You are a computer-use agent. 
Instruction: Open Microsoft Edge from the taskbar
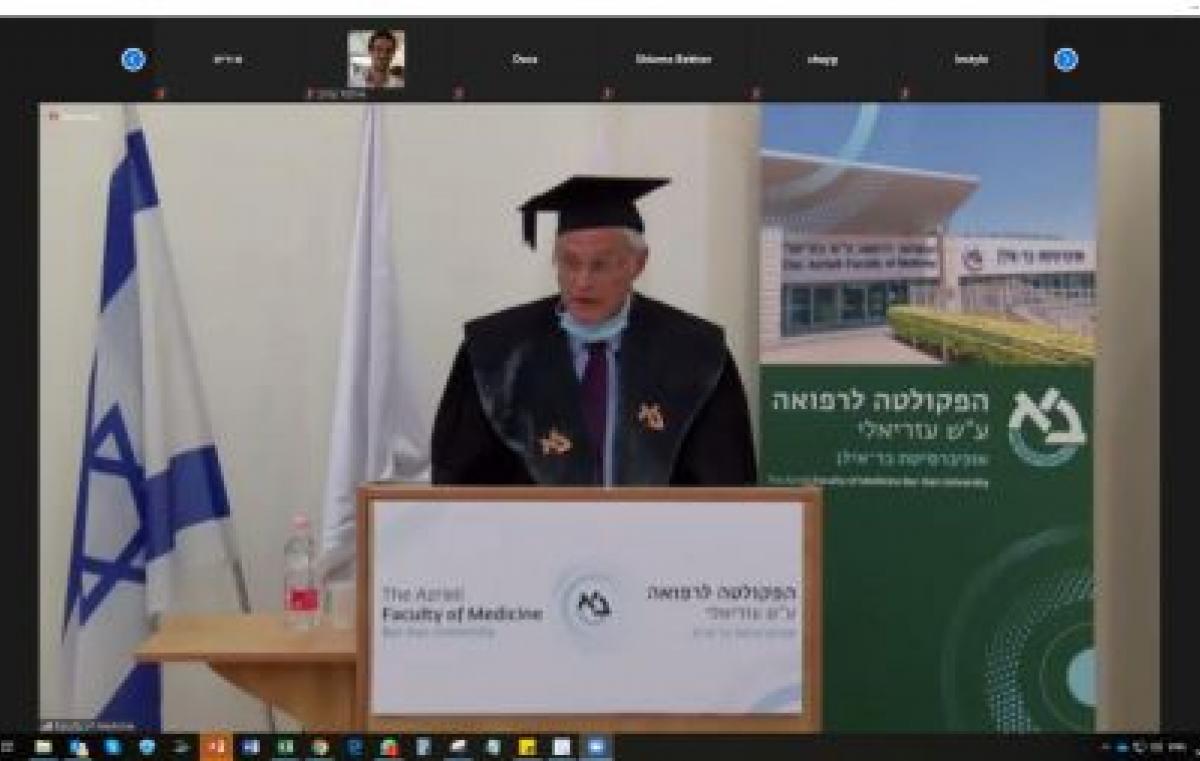click(x=111, y=748)
